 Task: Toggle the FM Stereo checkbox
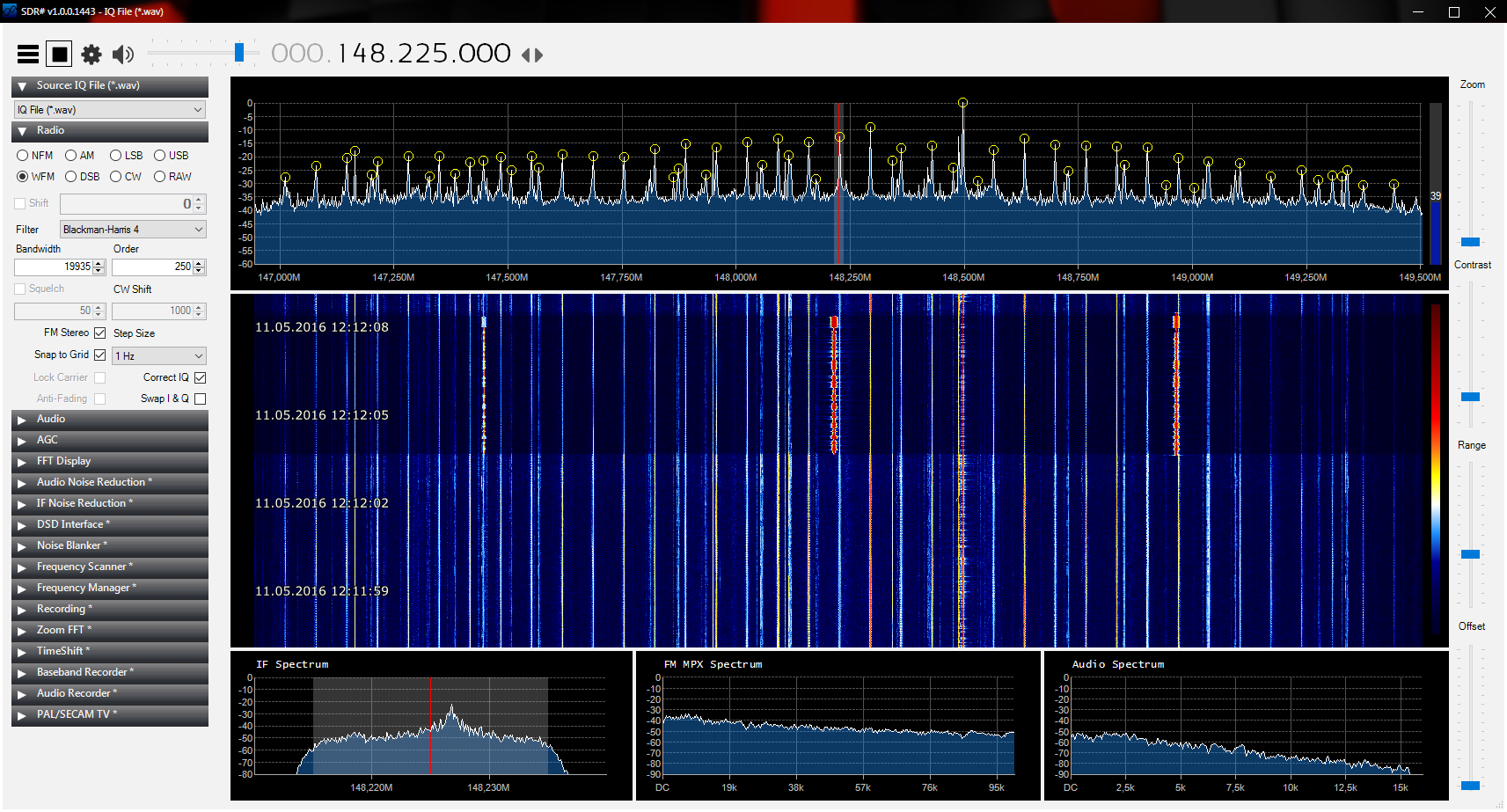coord(99,333)
